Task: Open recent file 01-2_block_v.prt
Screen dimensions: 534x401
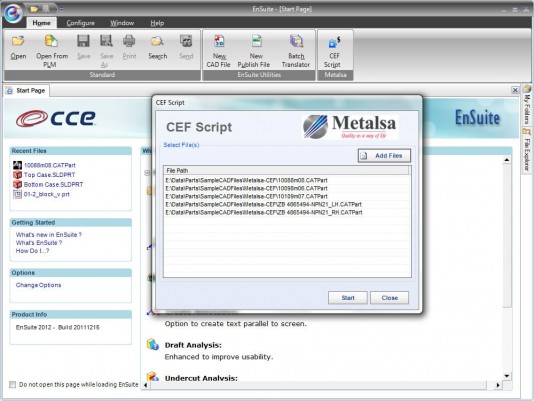Action: pos(47,194)
